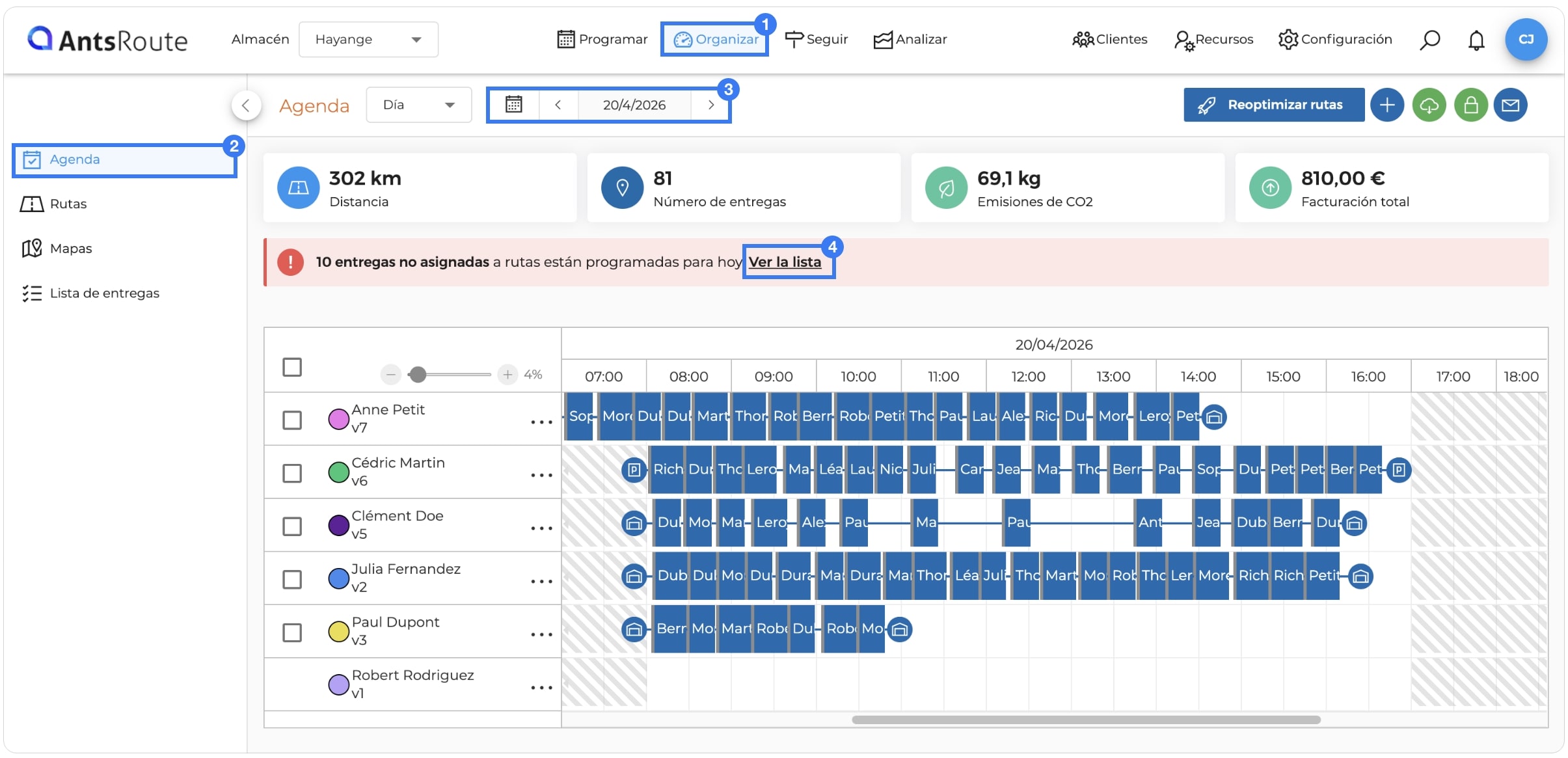Toggle the select-all routes checkbox
This screenshot has height=758, width=1568.
point(292,367)
